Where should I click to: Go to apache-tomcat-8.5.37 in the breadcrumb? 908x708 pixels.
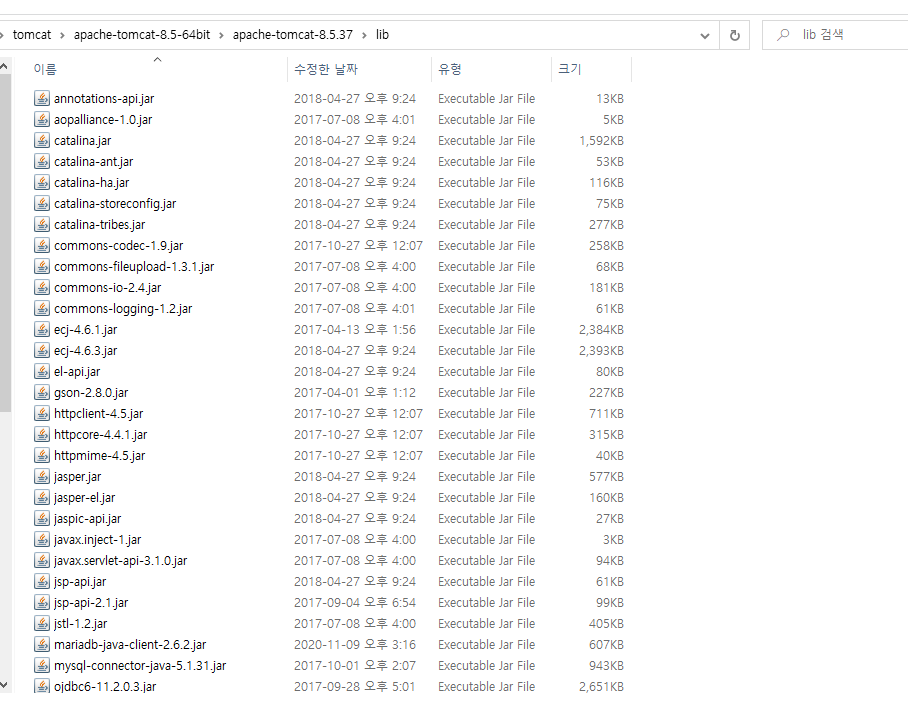[x=292, y=35]
